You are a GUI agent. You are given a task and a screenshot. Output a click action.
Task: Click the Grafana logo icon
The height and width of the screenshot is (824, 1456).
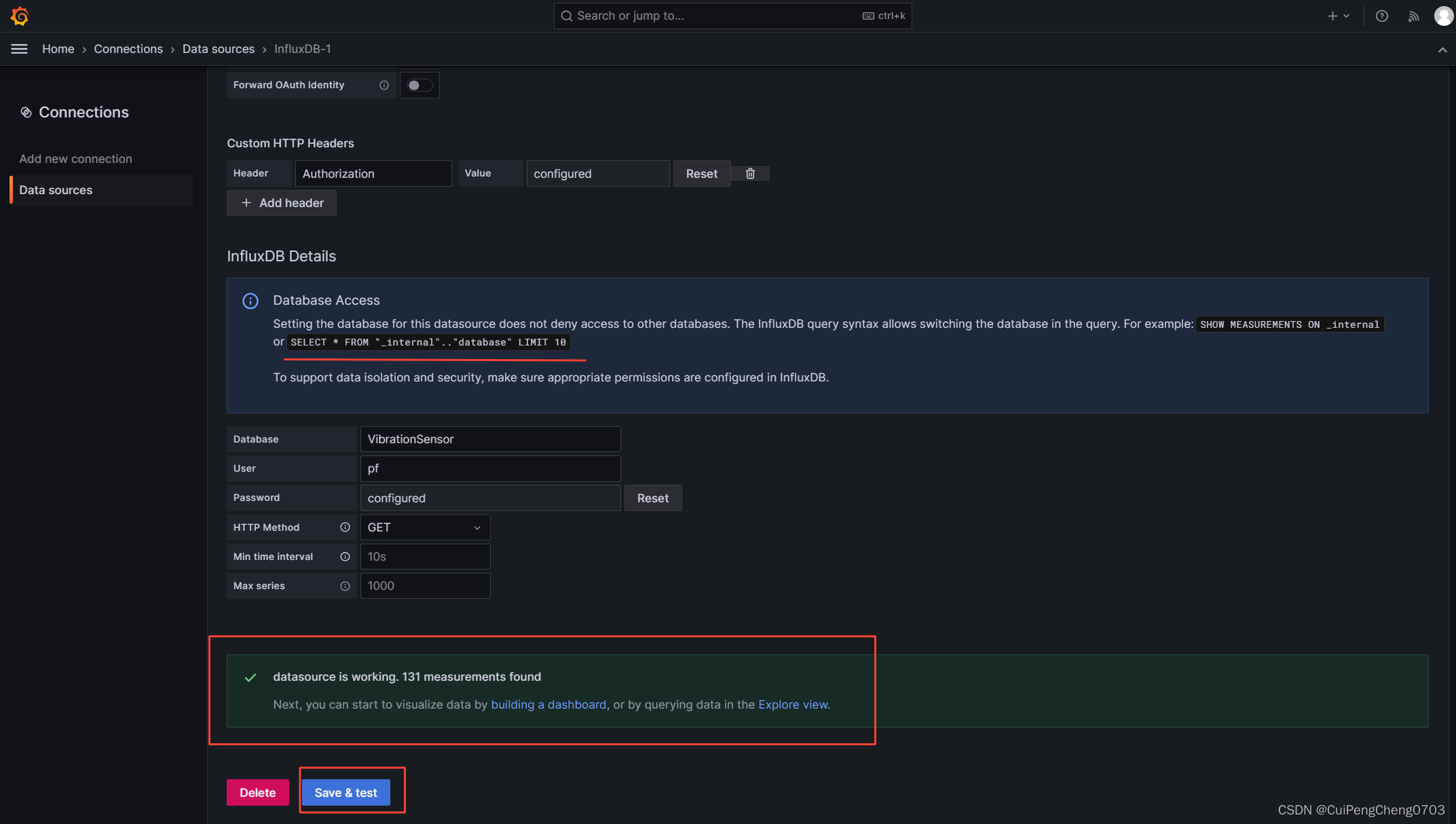click(20, 16)
